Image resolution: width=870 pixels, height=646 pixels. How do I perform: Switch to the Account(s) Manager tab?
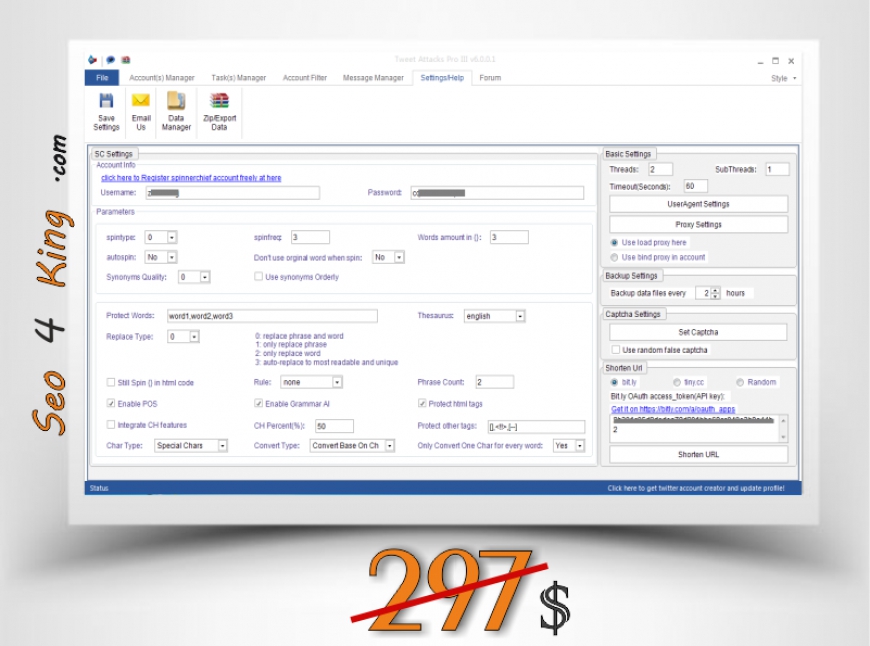[x=161, y=78]
